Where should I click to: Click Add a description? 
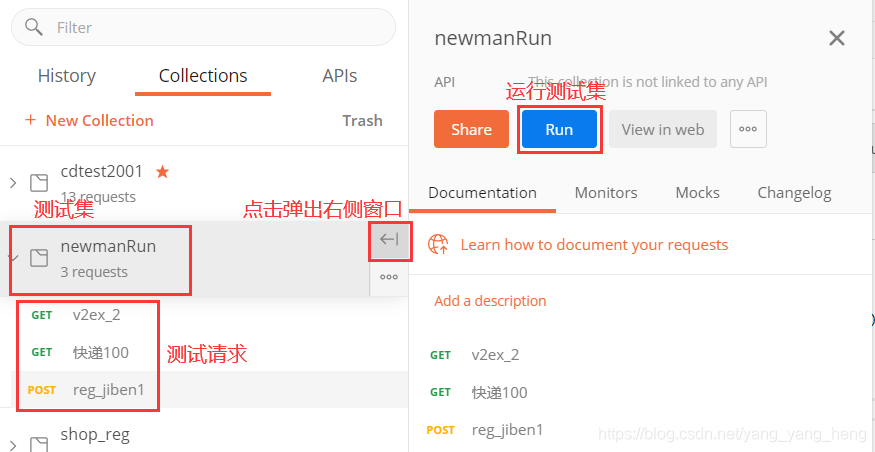pyautogui.click(x=490, y=301)
